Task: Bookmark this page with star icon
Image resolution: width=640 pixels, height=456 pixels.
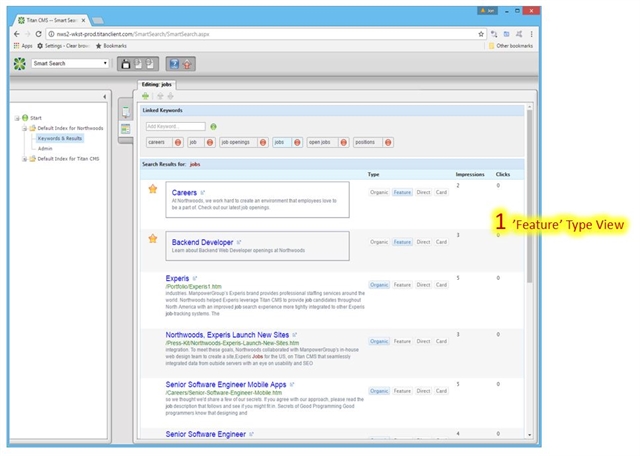Action: click(481, 34)
